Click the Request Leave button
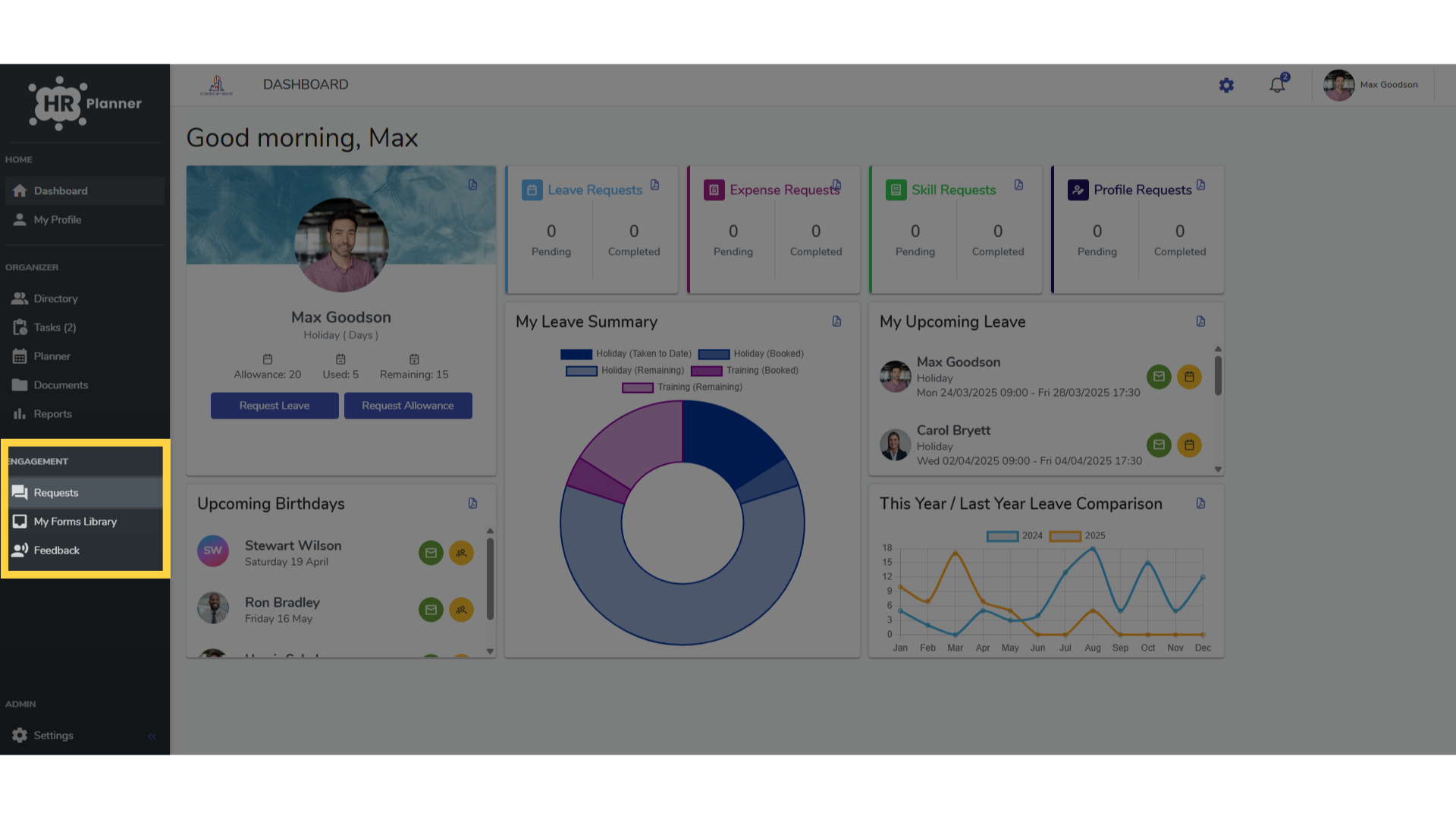Viewport: 1456px width, 819px height. tap(275, 406)
